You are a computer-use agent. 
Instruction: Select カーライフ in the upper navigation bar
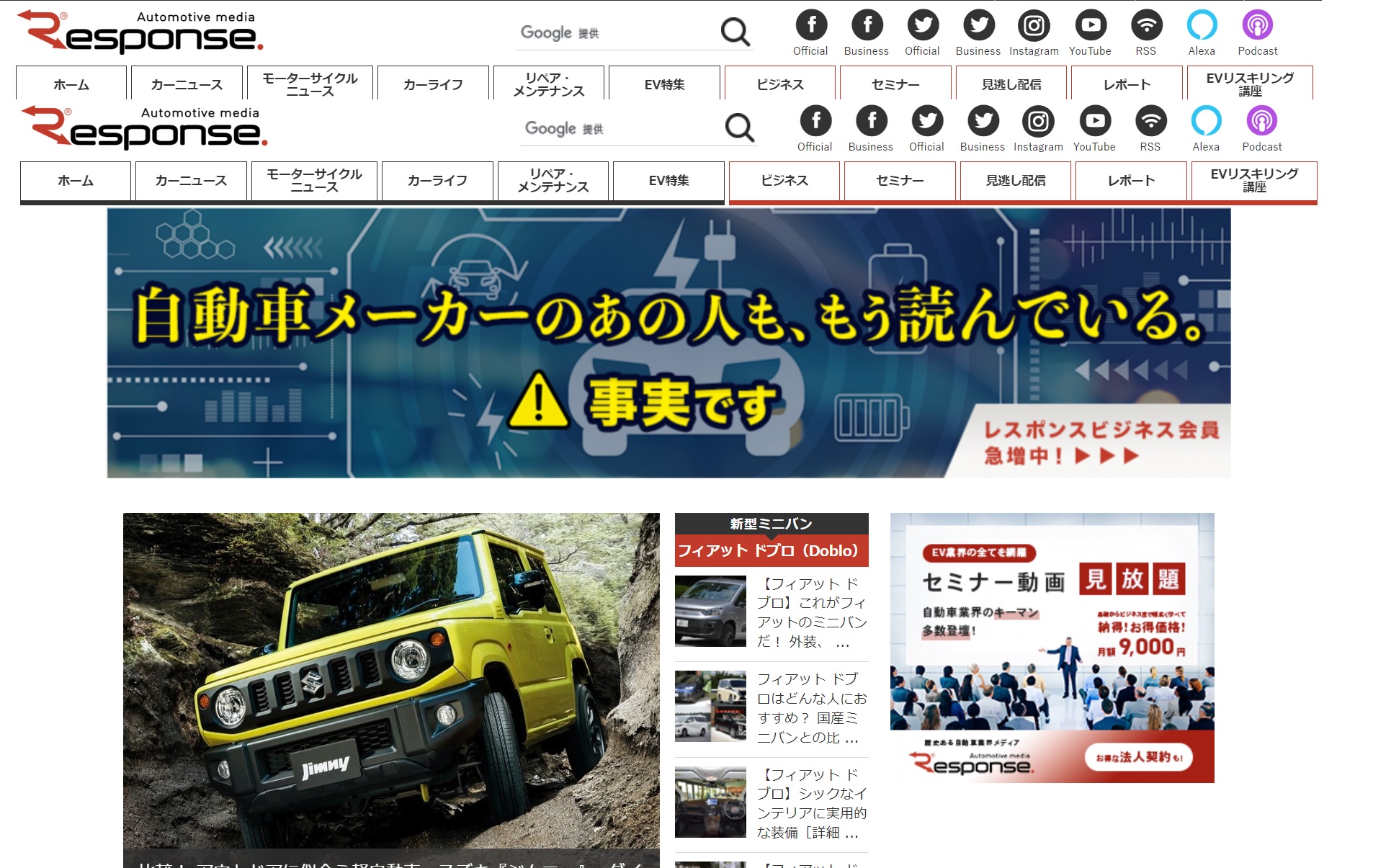pyautogui.click(x=433, y=84)
